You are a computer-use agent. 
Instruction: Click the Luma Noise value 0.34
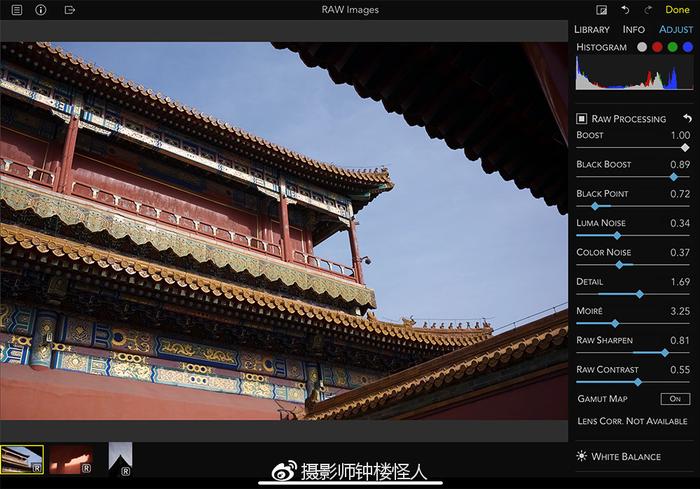click(680, 223)
